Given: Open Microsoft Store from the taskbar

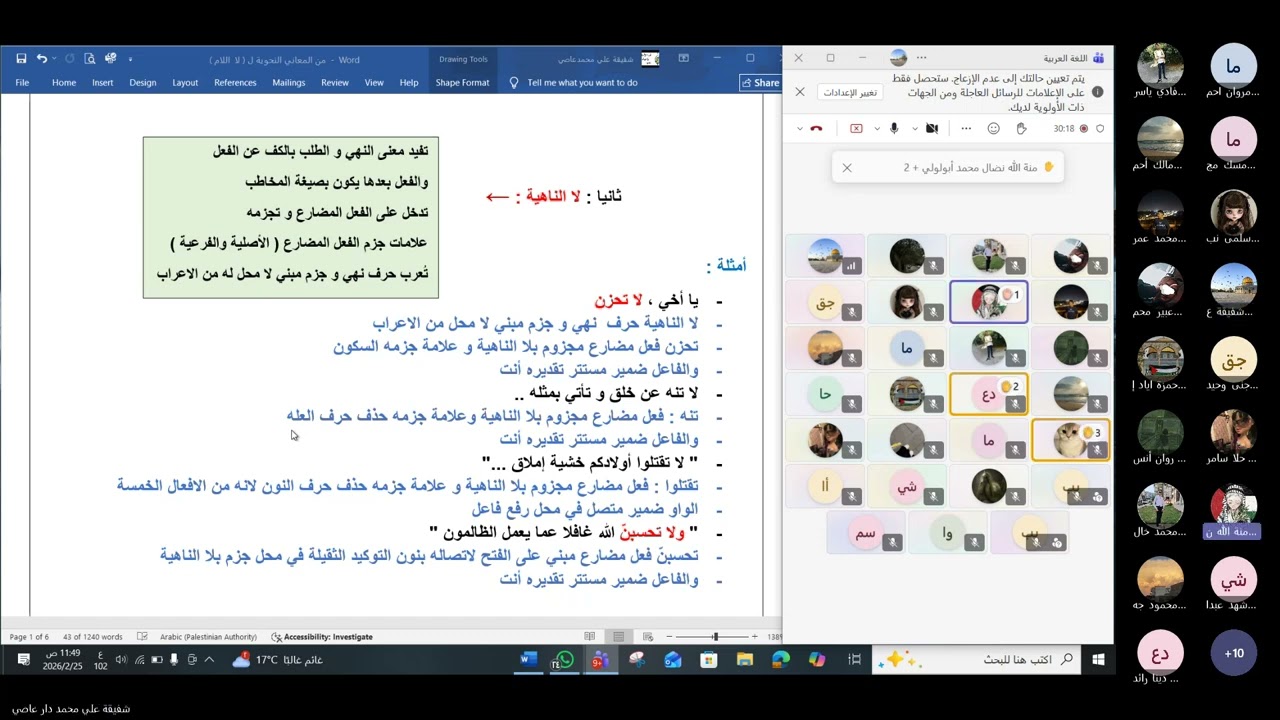Looking at the screenshot, I should pos(709,660).
